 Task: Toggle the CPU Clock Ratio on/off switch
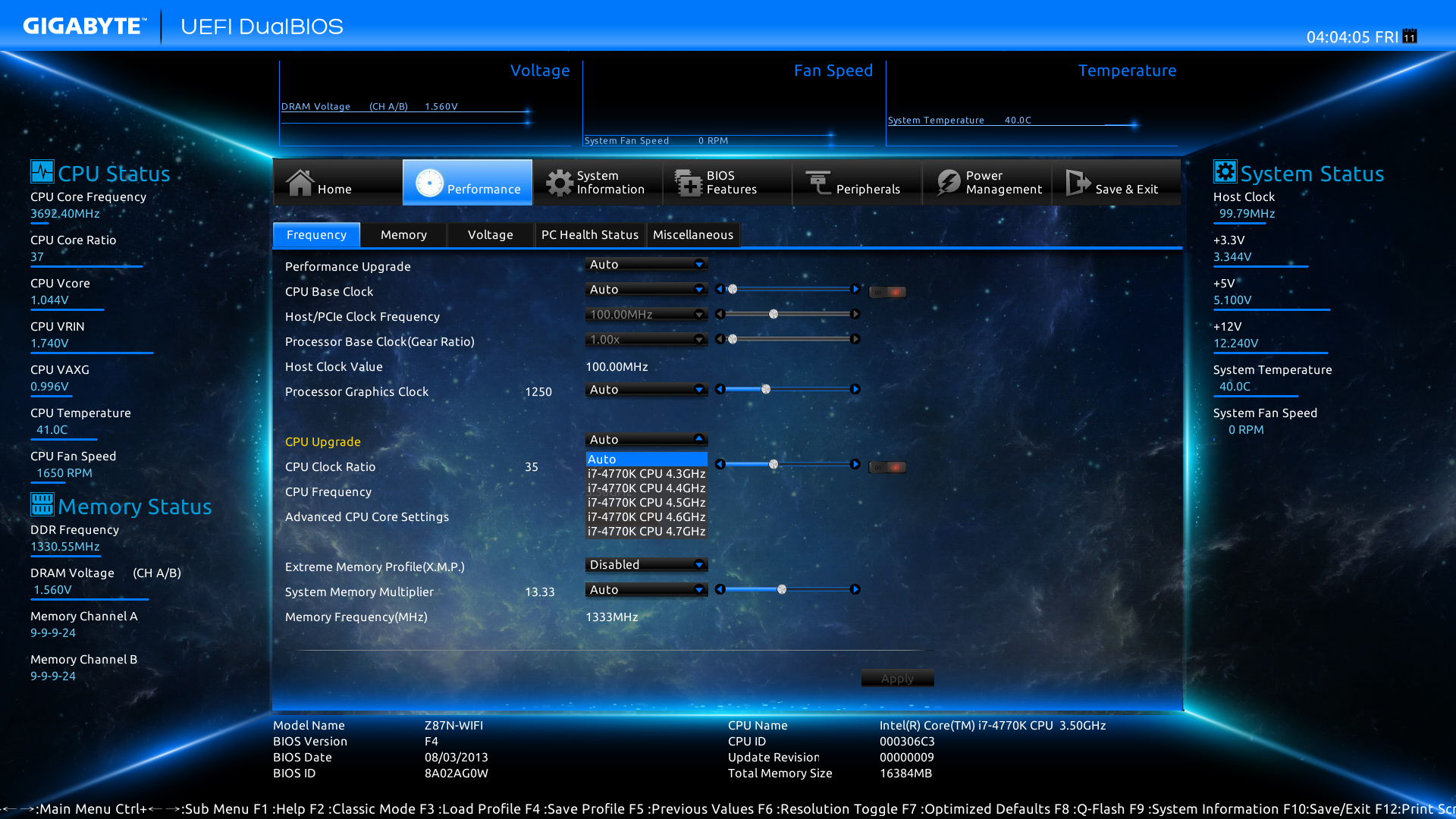click(887, 467)
